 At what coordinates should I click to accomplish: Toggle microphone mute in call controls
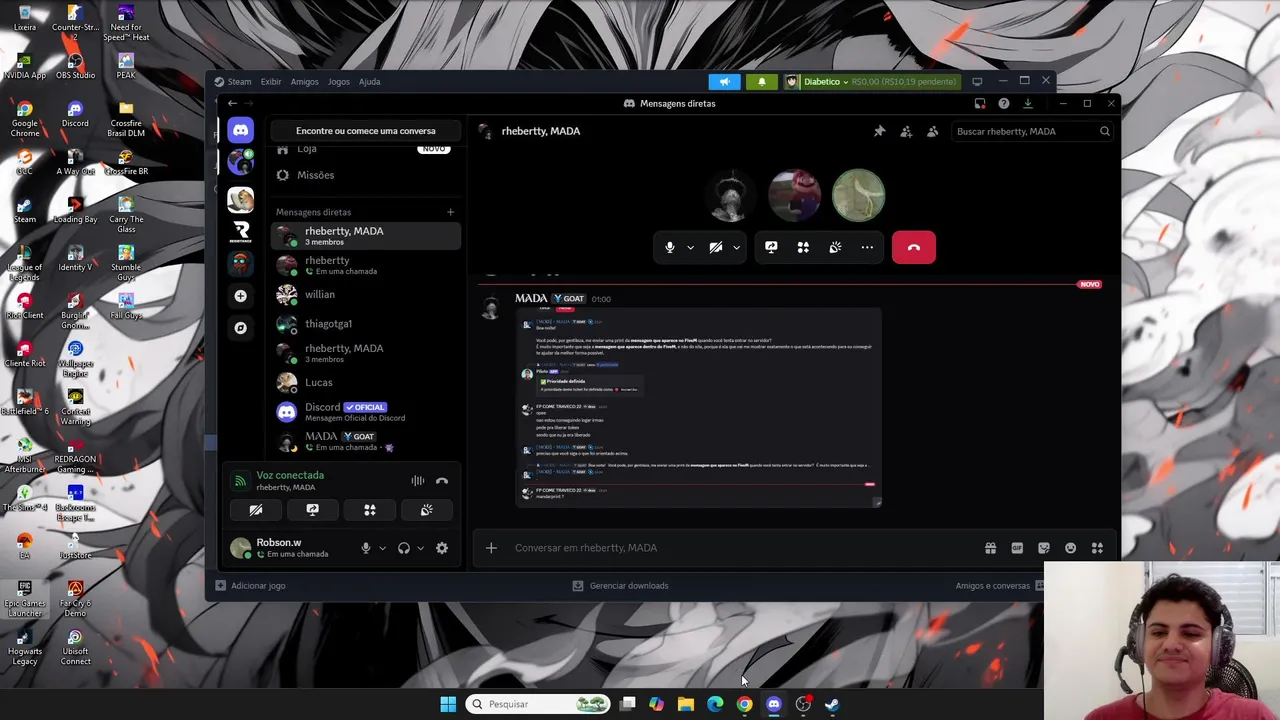pos(670,247)
